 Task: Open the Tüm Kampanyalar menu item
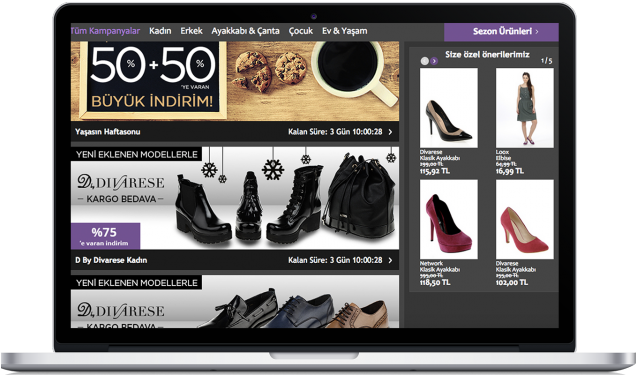pos(106,31)
